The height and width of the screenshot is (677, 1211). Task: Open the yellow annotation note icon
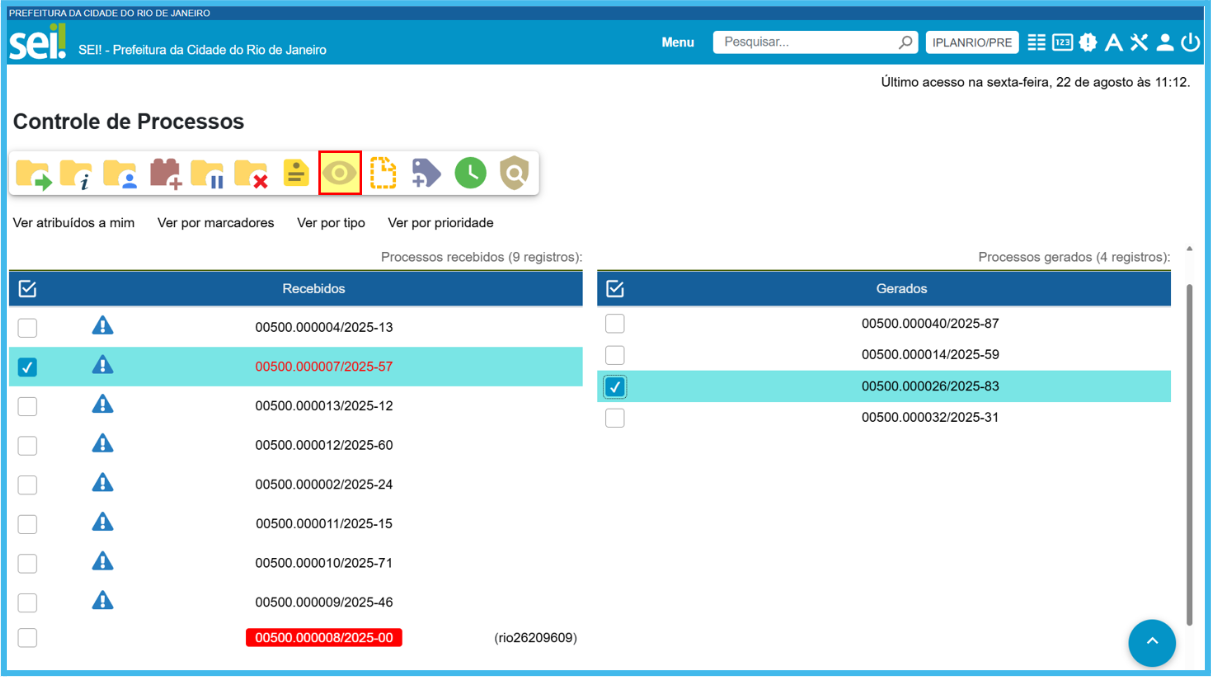click(x=295, y=174)
